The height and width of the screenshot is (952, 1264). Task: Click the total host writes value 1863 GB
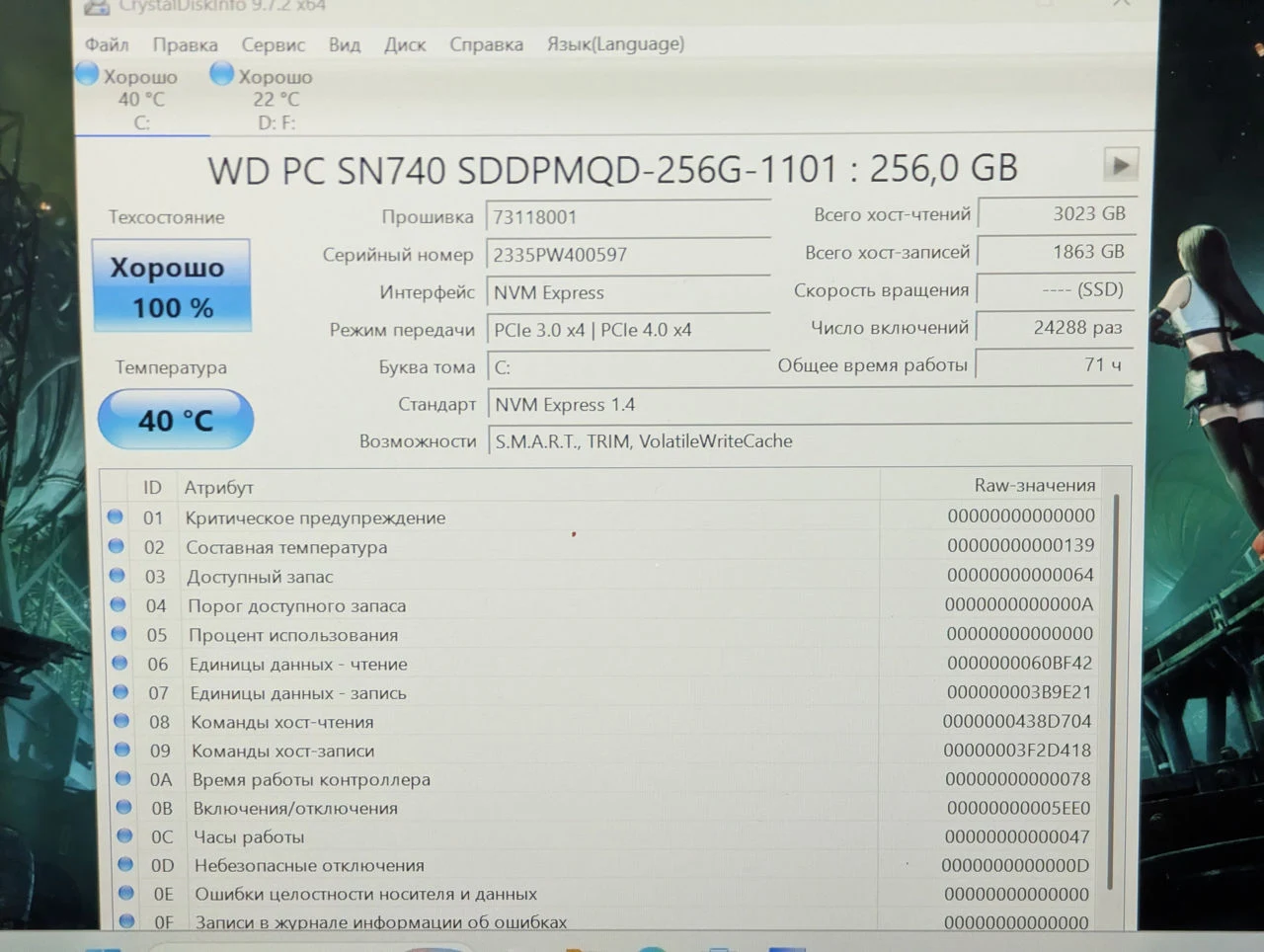(1056, 252)
